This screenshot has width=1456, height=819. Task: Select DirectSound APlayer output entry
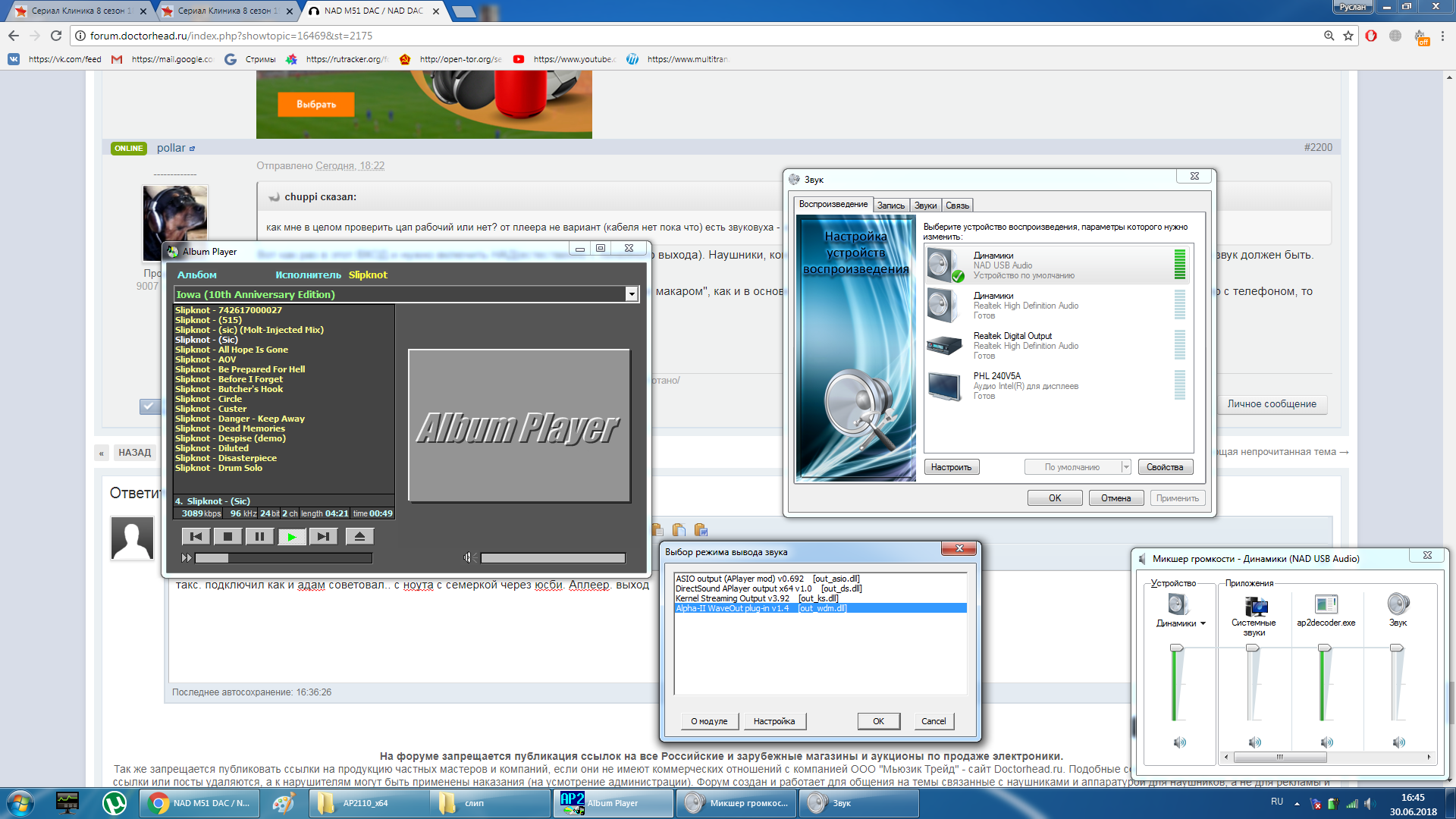point(820,588)
